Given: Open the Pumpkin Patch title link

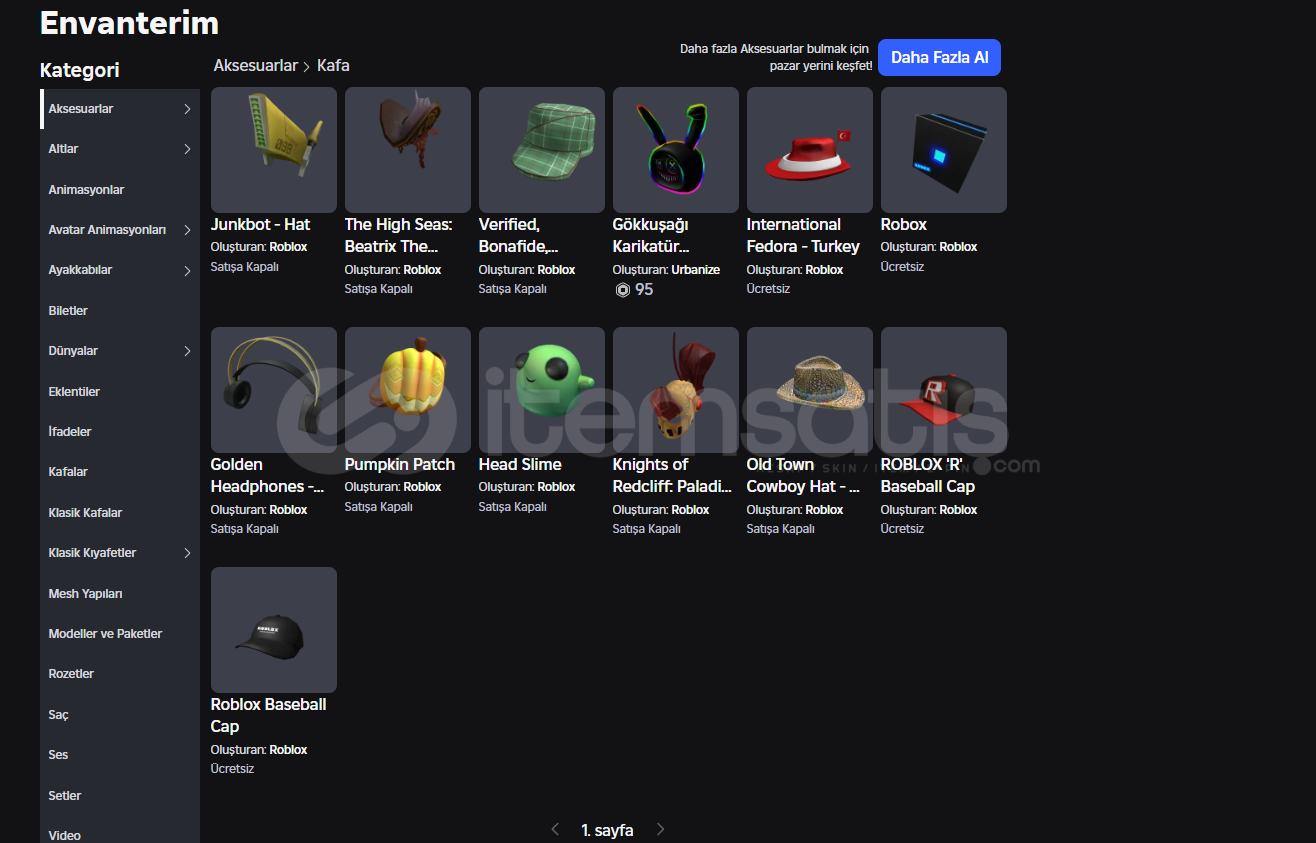Looking at the screenshot, I should click(x=400, y=465).
